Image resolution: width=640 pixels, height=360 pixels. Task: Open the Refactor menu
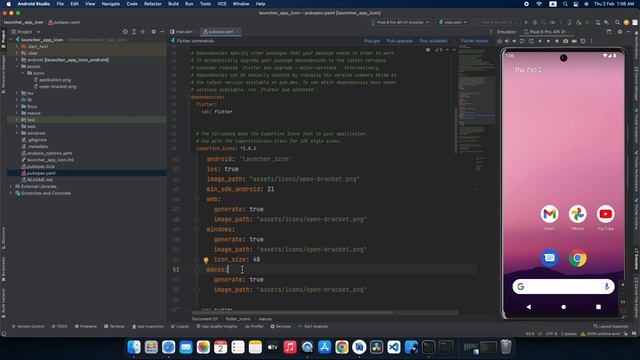click(153, 4)
